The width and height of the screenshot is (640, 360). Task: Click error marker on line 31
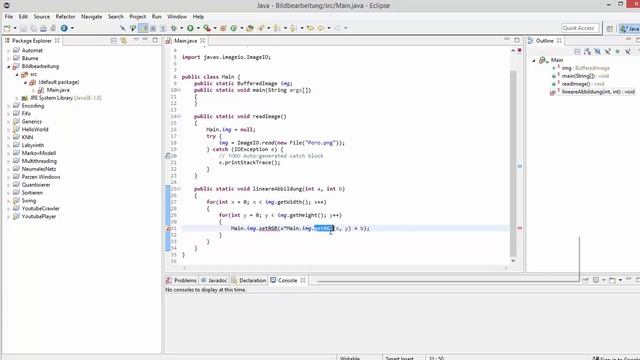tap(168, 229)
